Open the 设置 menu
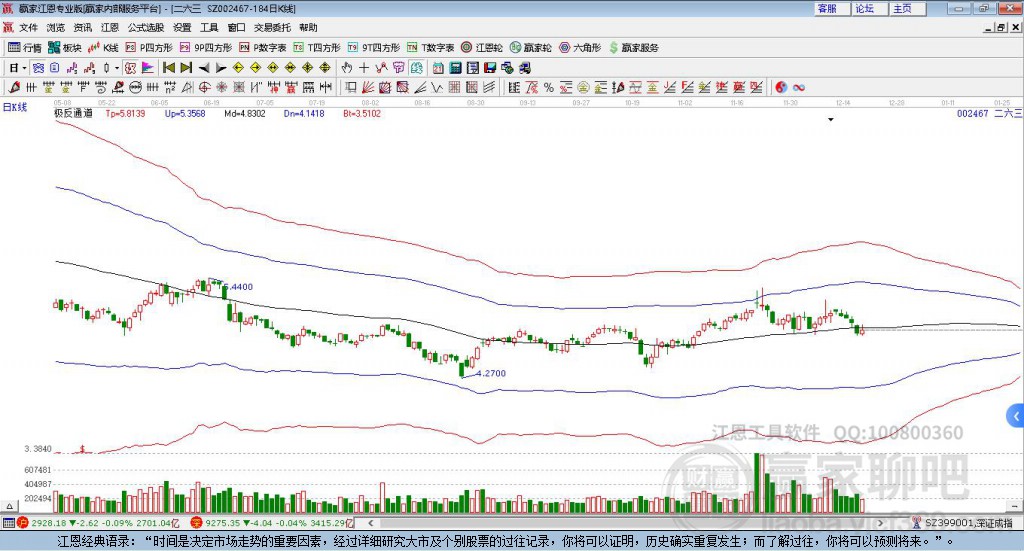The width and height of the screenshot is (1024, 551). click(182, 27)
